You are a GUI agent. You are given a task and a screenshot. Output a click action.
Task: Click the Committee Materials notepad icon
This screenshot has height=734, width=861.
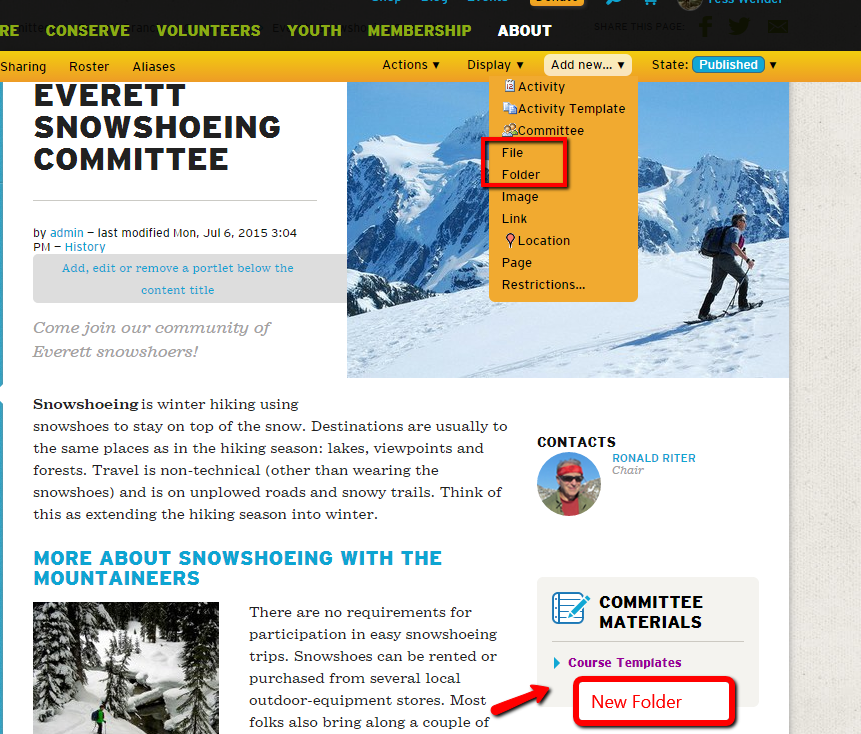coord(570,608)
